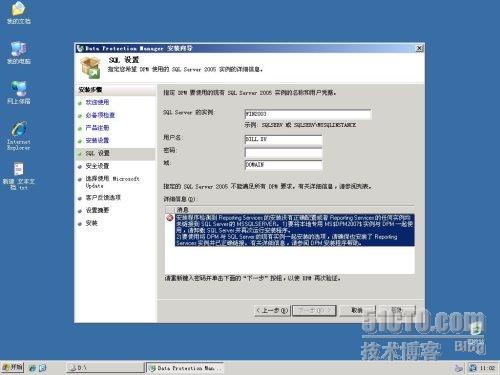Select the 设置摘要 installation step
The width and height of the screenshot is (500, 375).
pyautogui.click(x=97, y=210)
